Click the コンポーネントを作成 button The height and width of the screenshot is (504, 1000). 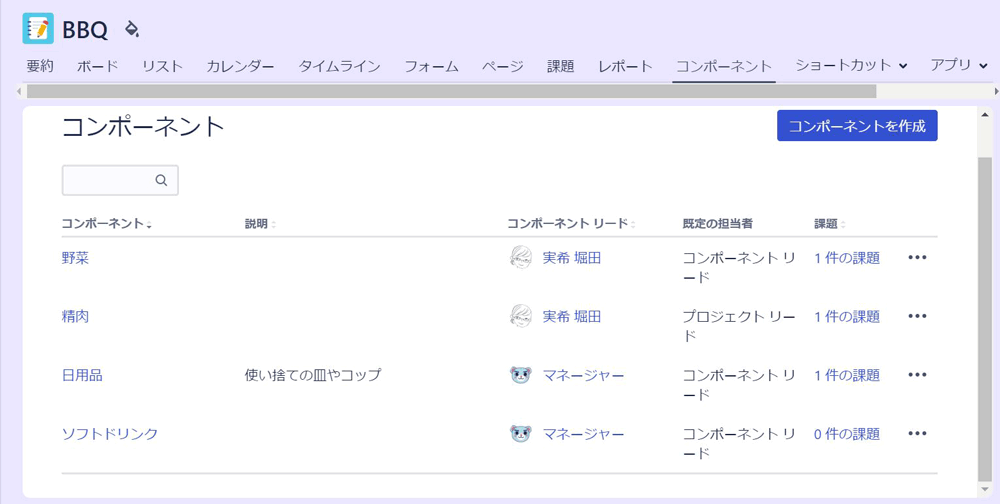tap(857, 126)
